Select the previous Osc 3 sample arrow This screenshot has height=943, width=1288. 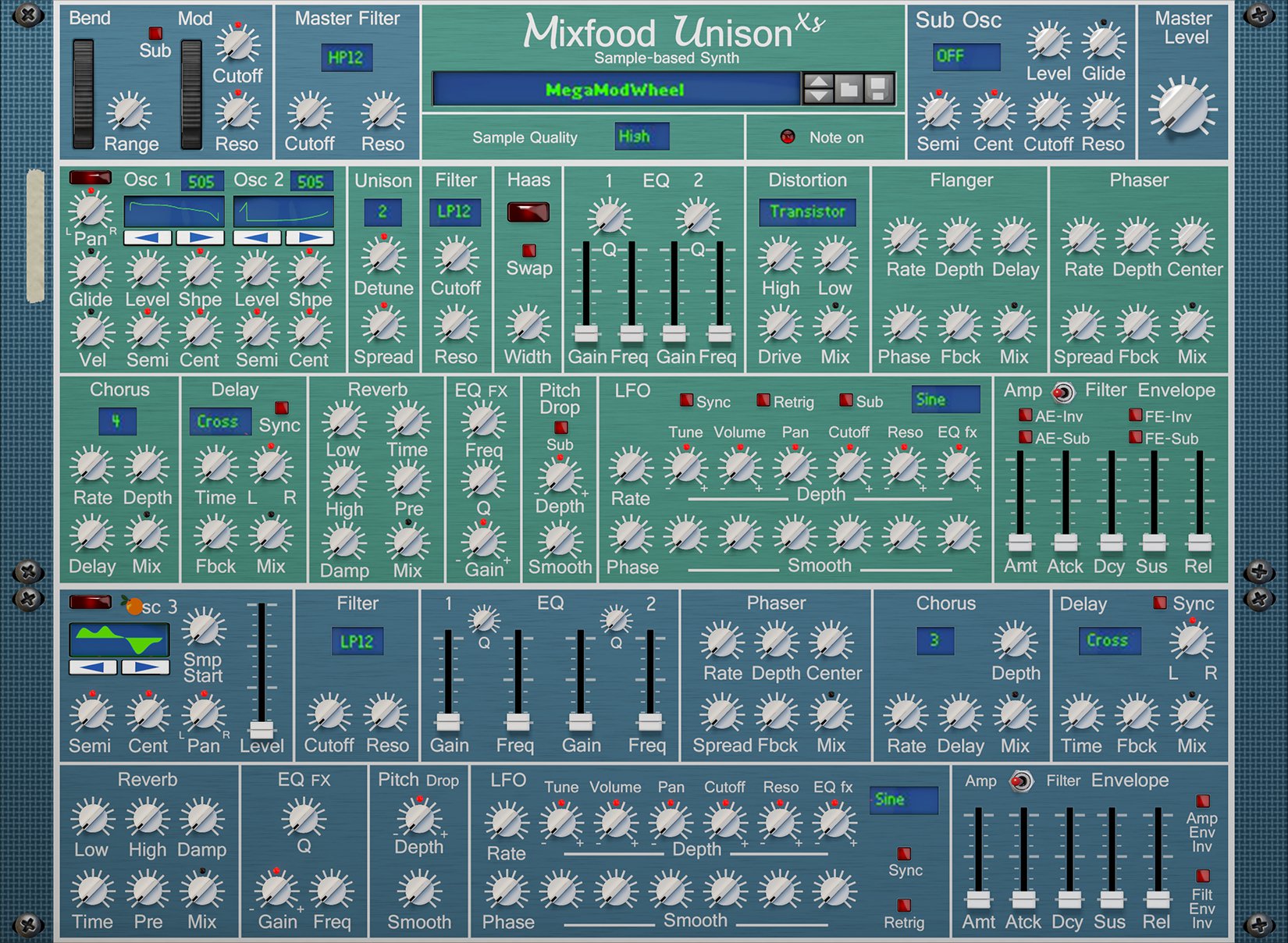[93, 667]
